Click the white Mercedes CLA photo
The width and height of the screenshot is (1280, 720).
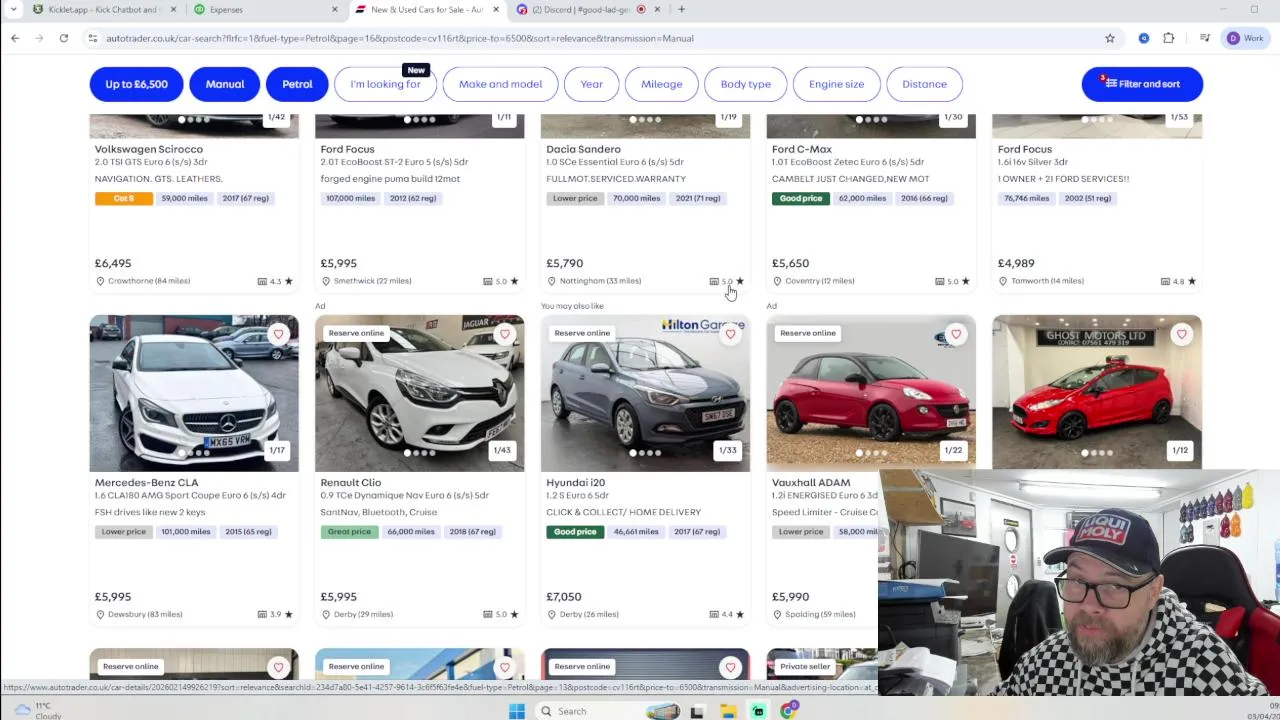pyautogui.click(x=194, y=393)
